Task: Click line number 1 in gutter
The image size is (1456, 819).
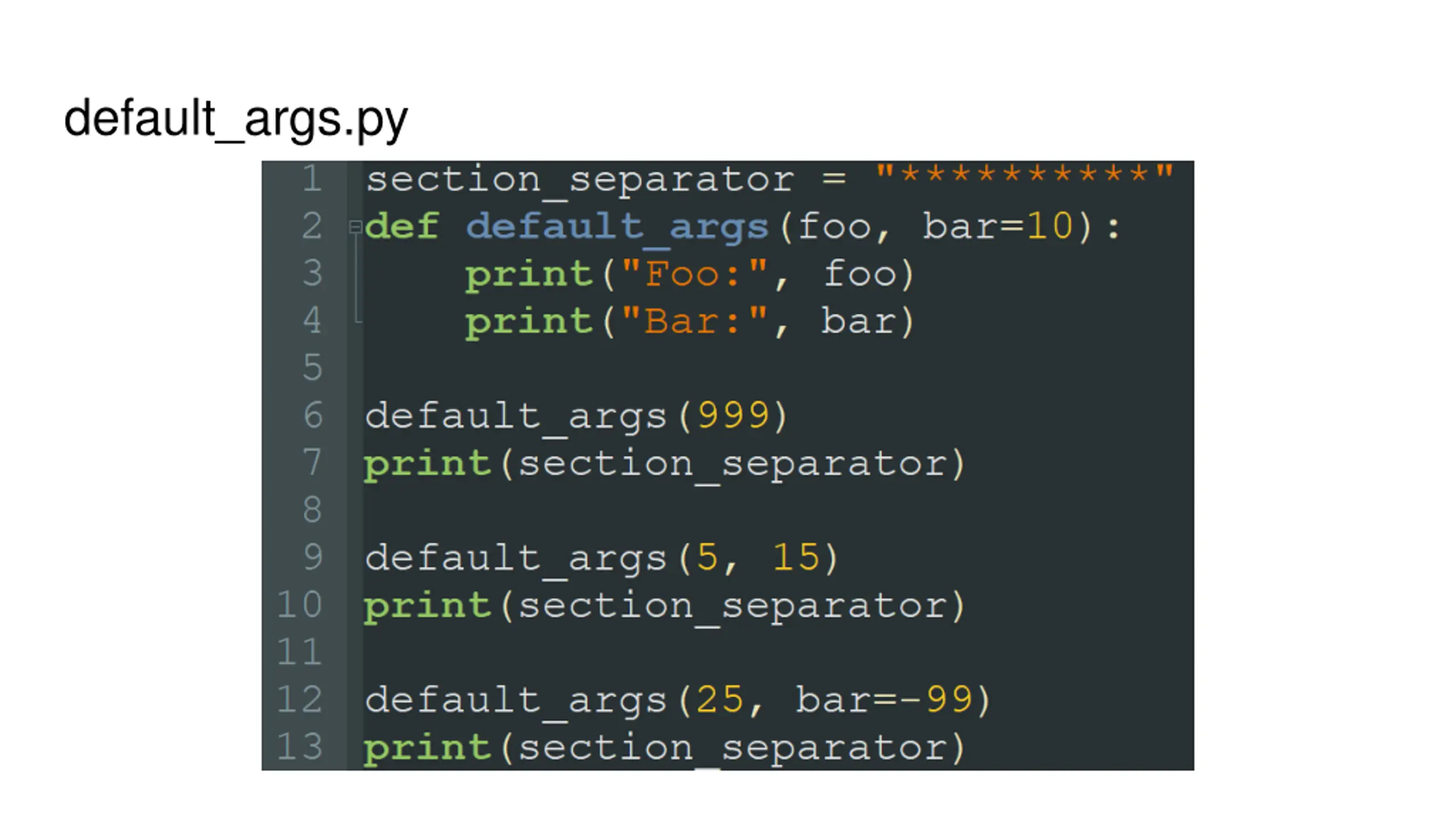Action: [x=312, y=178]
